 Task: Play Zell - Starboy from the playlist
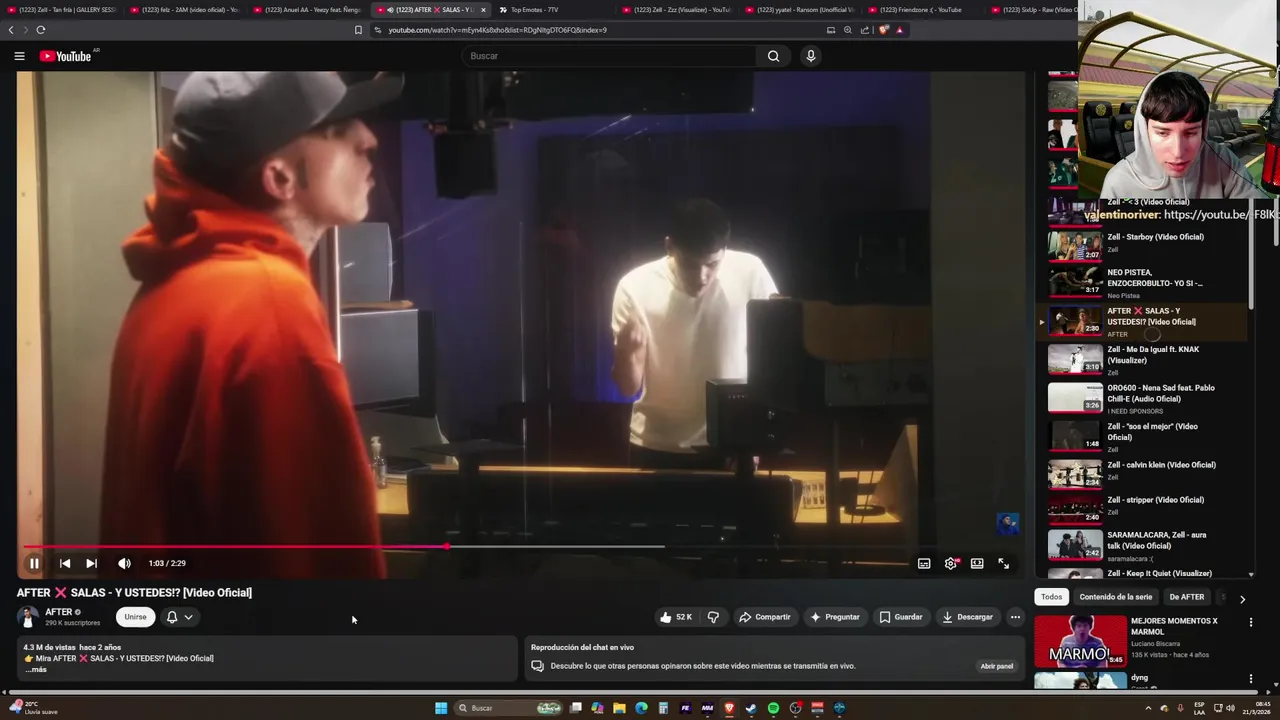click(x=1141, y=244)
